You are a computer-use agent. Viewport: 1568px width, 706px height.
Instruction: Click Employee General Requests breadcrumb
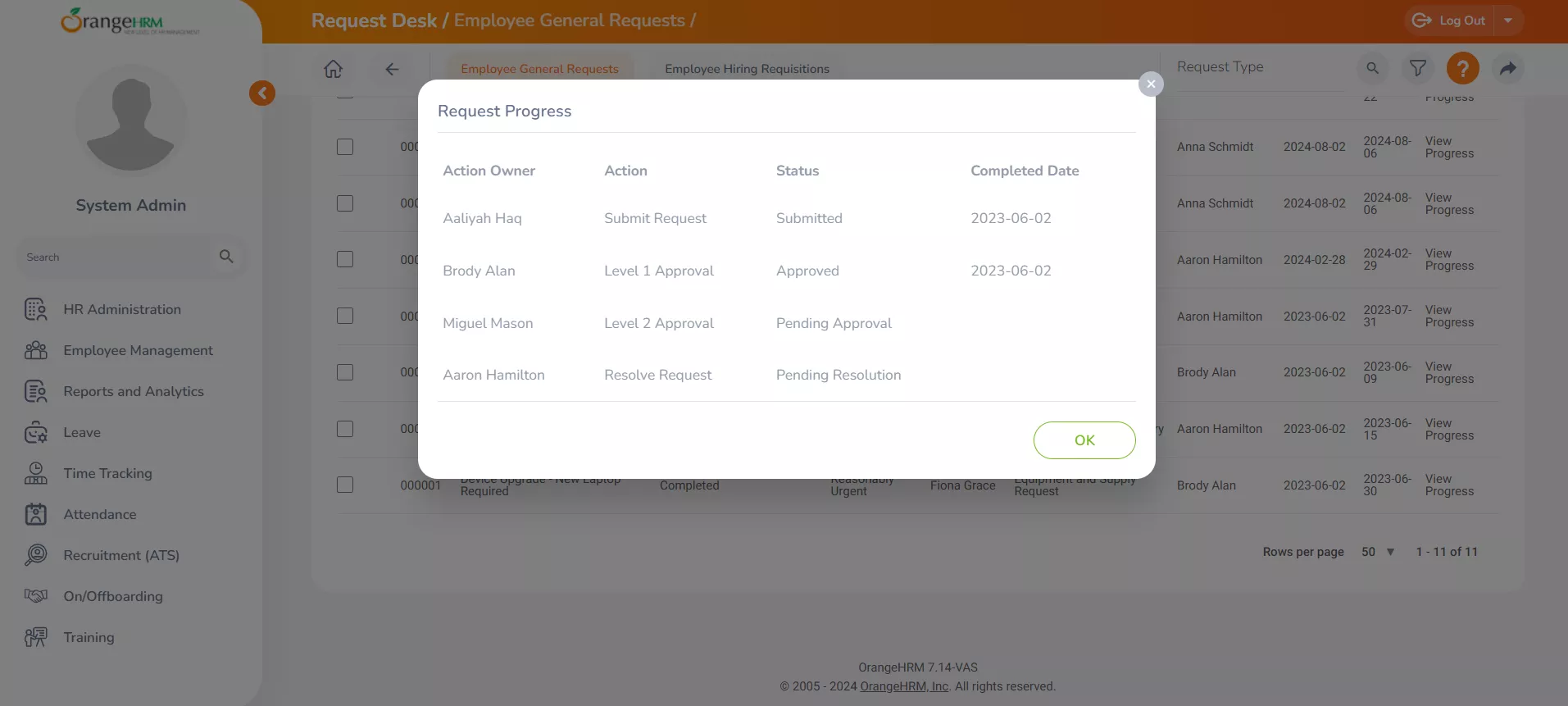tap(570, 20)
